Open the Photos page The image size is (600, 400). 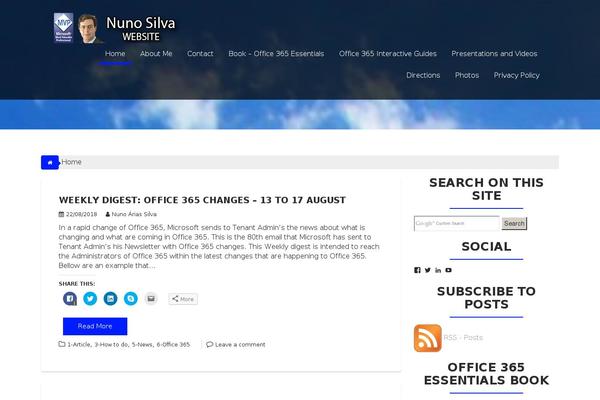[x=467, y=75]
